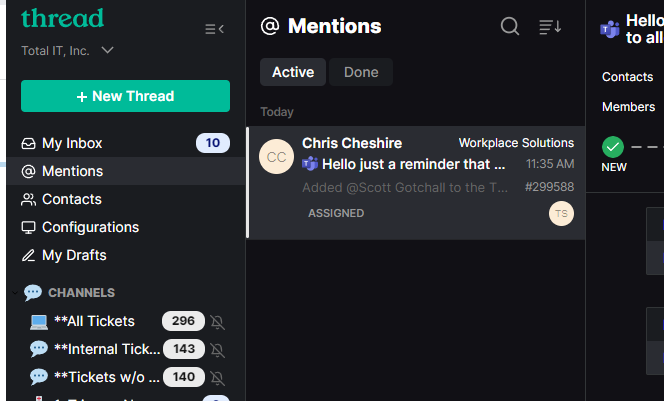
Task: Click the TS assignee avatar
Action: (561, 213)
